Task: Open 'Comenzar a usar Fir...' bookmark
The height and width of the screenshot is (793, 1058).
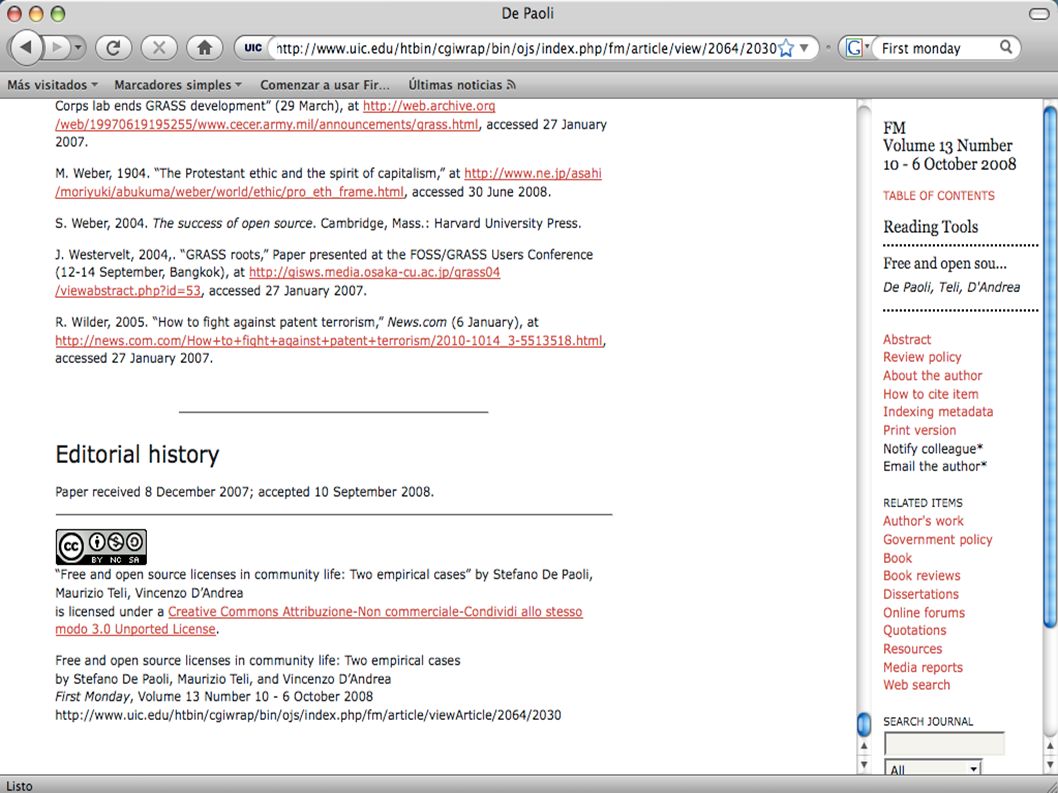Action: (325, 85)
